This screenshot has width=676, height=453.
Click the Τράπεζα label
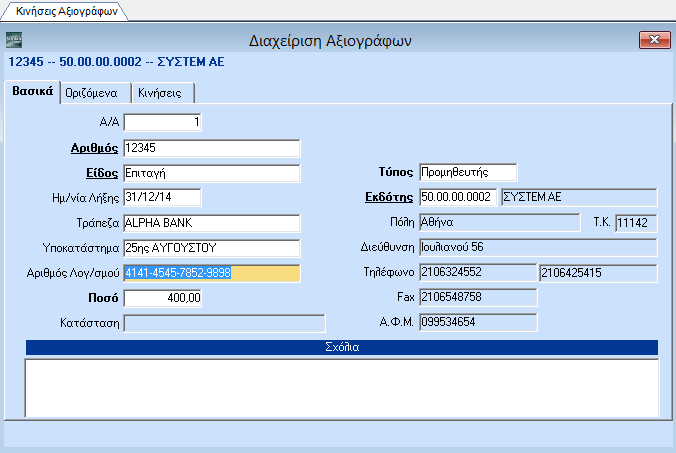97,223
